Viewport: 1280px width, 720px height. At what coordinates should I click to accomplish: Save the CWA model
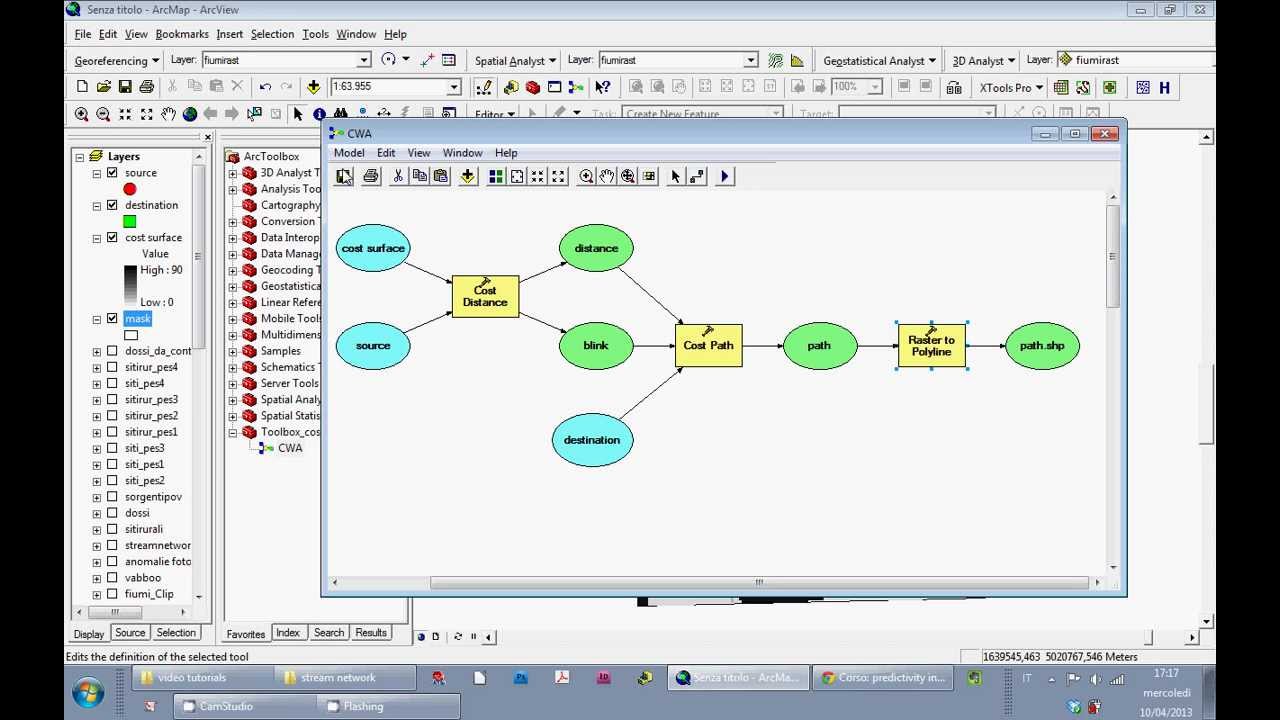tap(344, 177)
